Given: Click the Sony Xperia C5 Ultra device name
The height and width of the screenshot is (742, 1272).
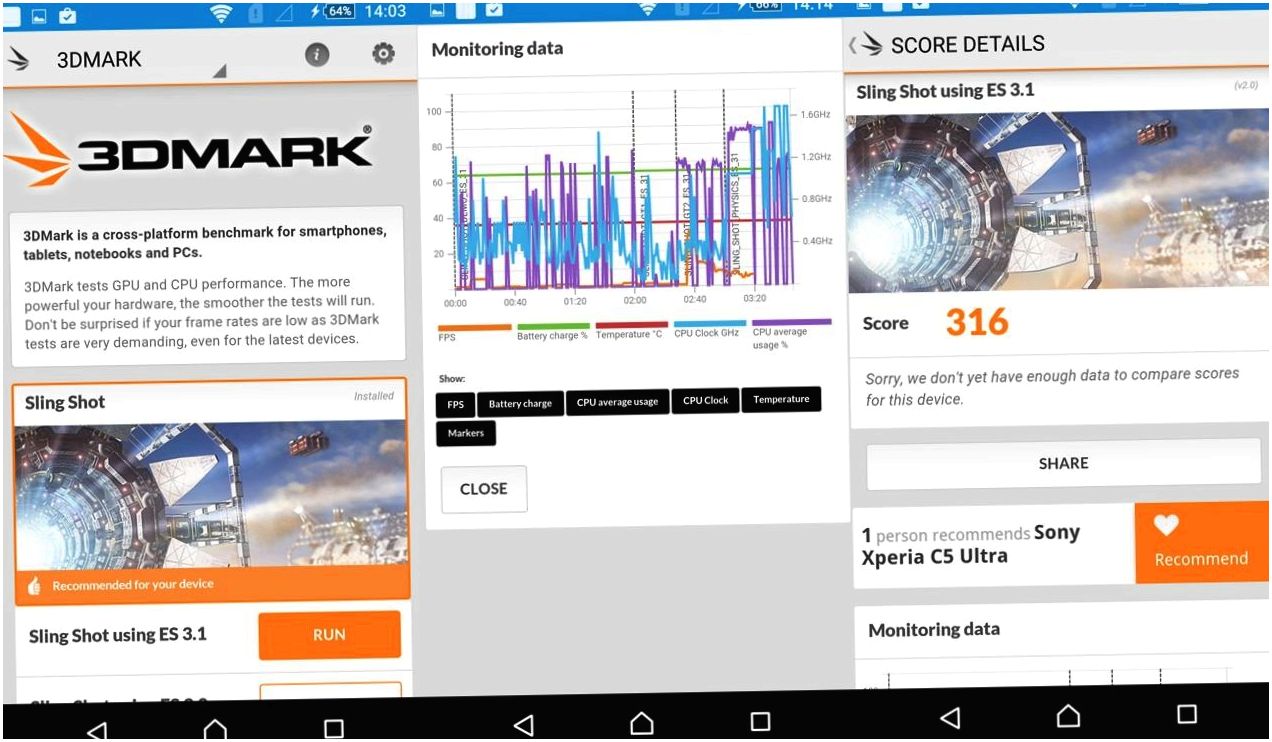Looking at the screenshot, I should click(971, 544).
